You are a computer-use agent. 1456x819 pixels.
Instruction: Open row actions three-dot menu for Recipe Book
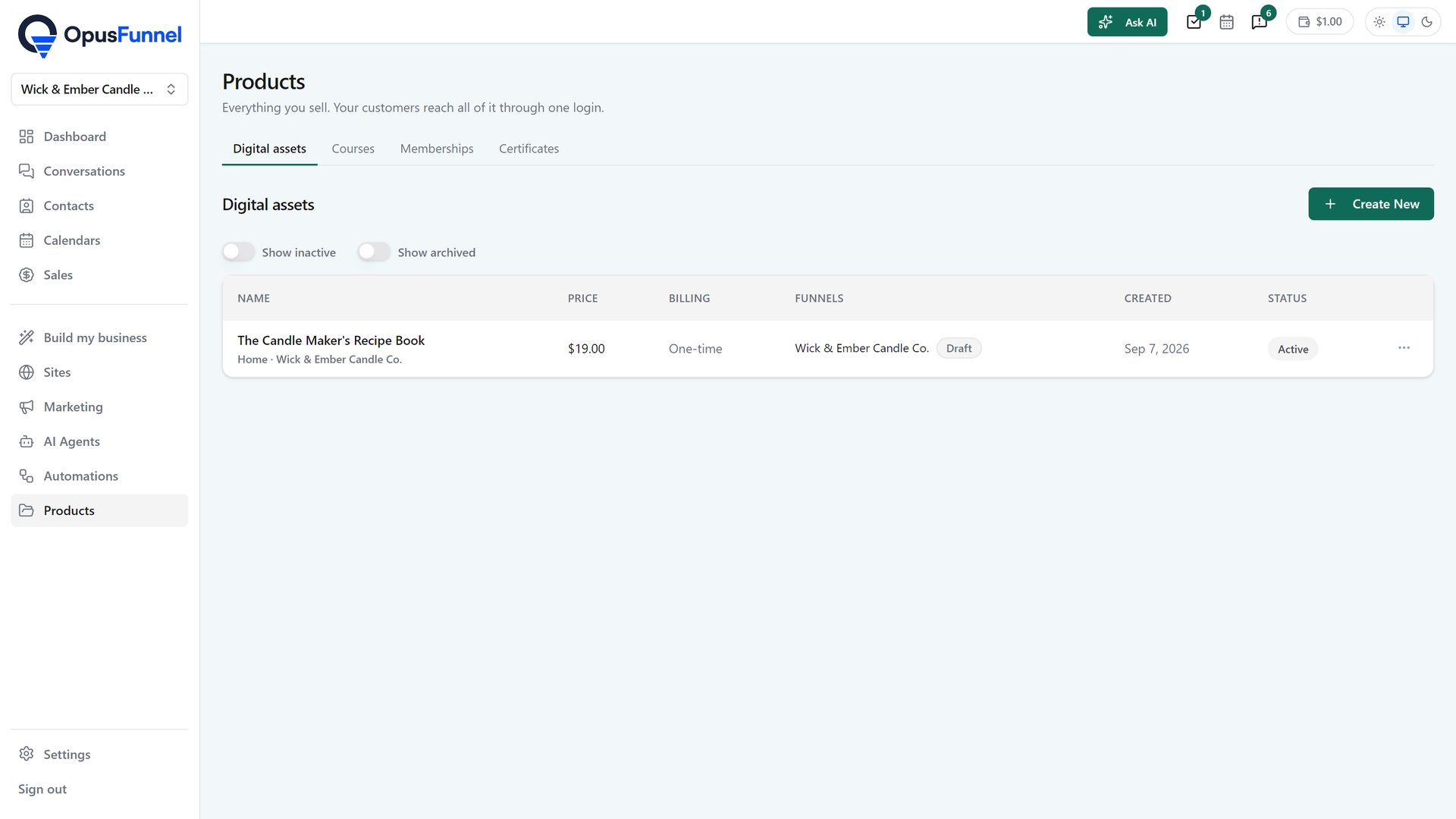click(x=1404, y=348)
